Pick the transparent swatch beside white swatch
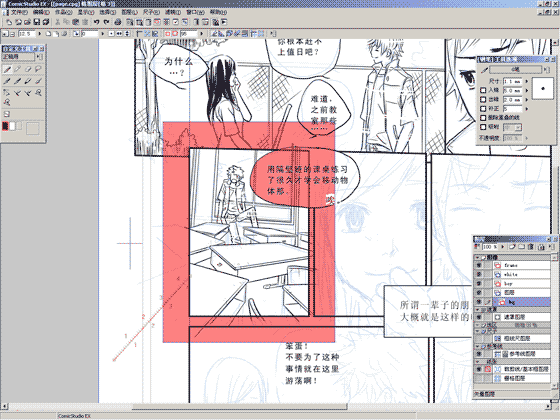This screenshot has height=420, width=560. tap(19, 126)
